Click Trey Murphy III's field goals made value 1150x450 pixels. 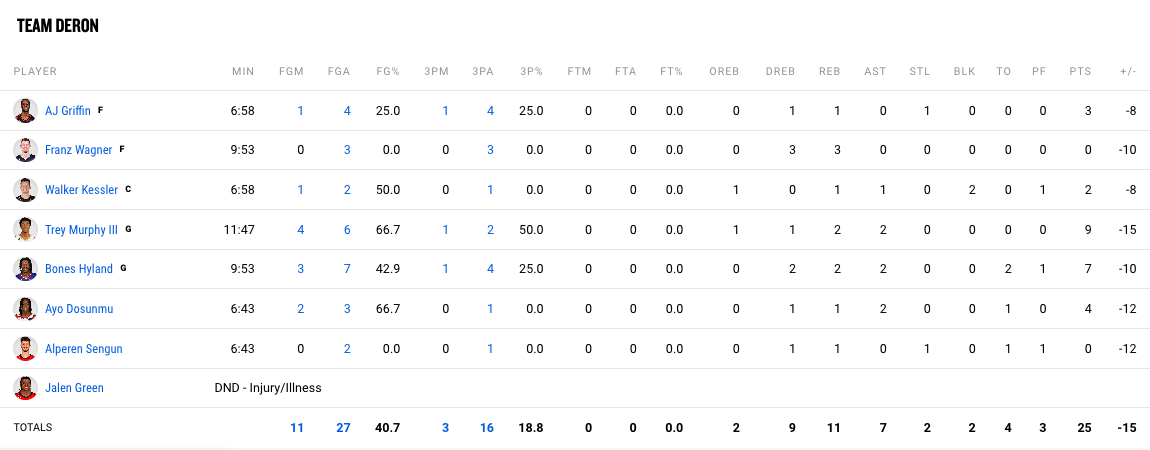click(x=299, y=230)
